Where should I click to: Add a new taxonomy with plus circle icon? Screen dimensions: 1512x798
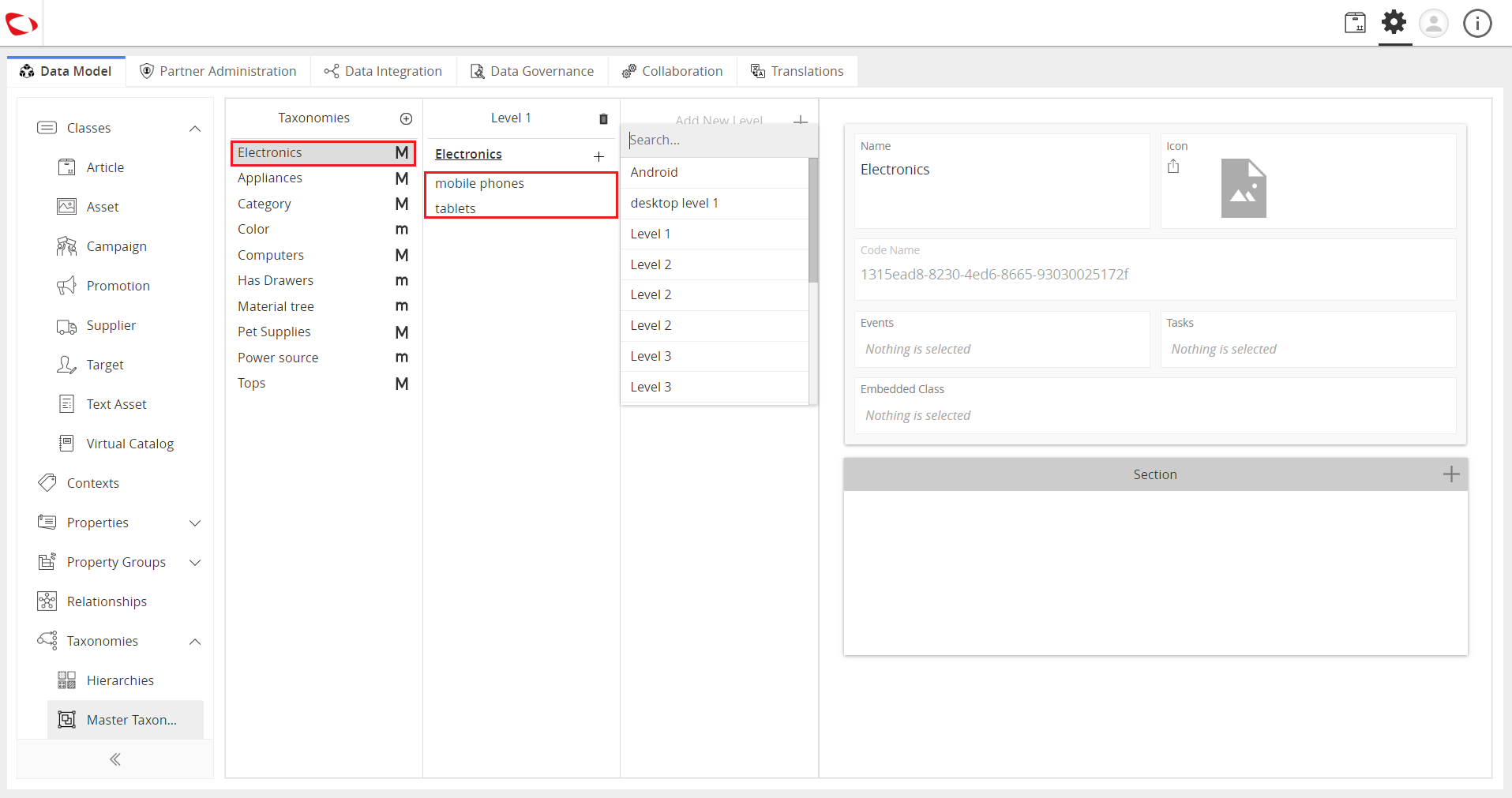[x=406, y=118]
